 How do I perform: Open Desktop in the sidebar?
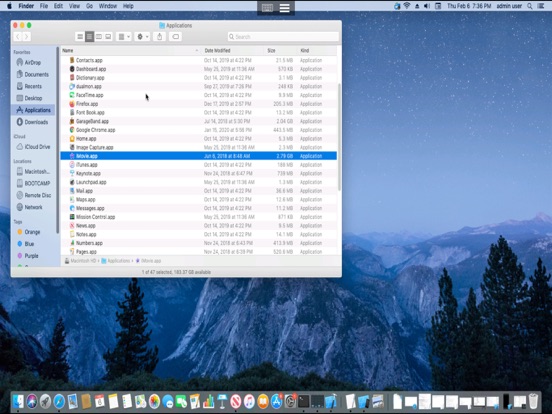tap(32, 98)
